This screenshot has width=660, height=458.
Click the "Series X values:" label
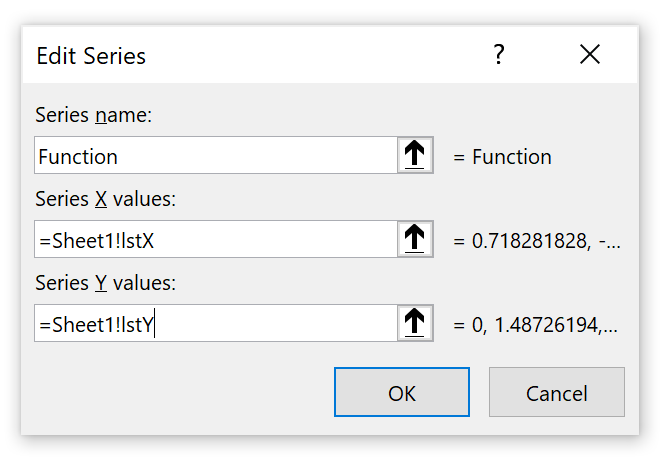[x=105, y=199]
